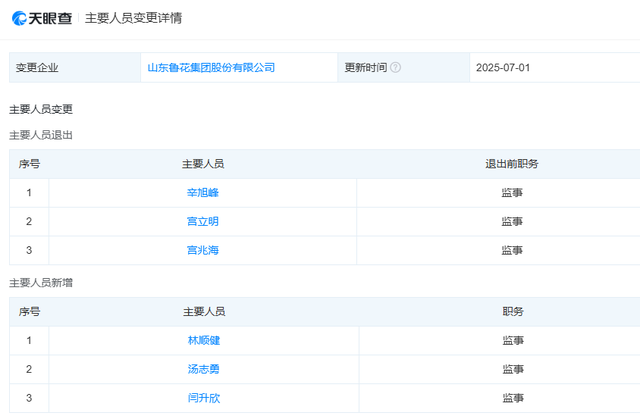Click the 天眼查 brand text
This screenshot has width=640, height=419.
(x=50, y=18)
